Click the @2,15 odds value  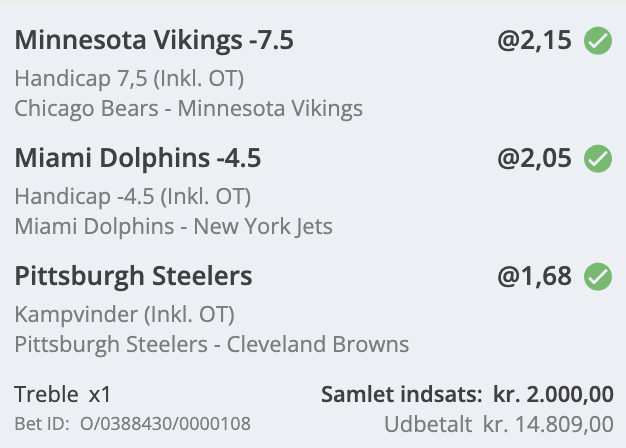[x=535, y=40]
